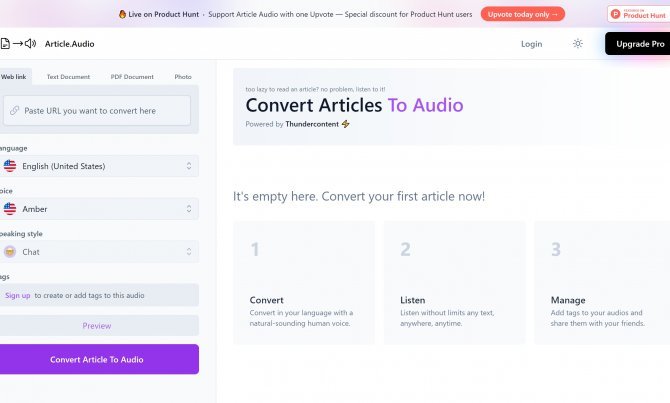Click 'Support Article Audio with one Upvote' text
Screen dimensions: 670x403
pyautogui.click(x=340, y=14)
